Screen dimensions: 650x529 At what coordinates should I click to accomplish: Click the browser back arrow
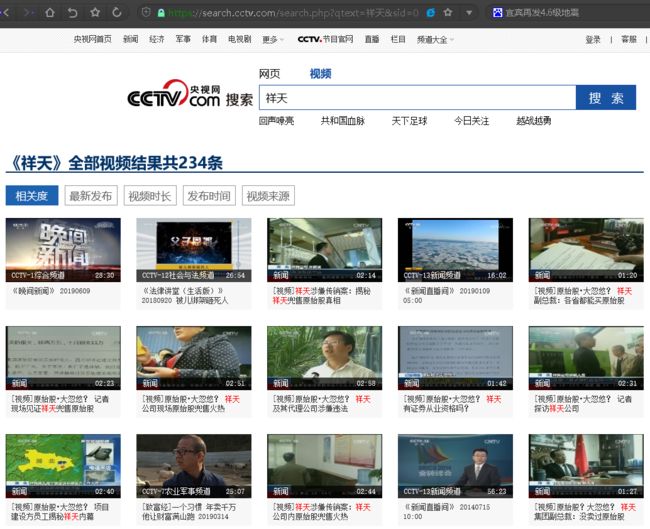point(5,12)
